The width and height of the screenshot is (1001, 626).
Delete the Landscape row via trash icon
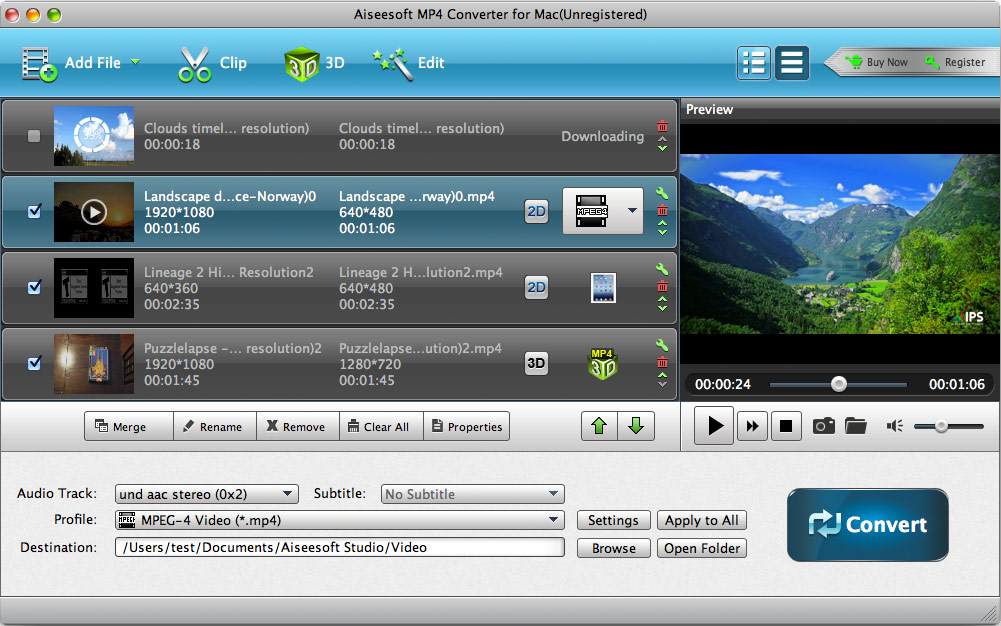pos(663,210)
